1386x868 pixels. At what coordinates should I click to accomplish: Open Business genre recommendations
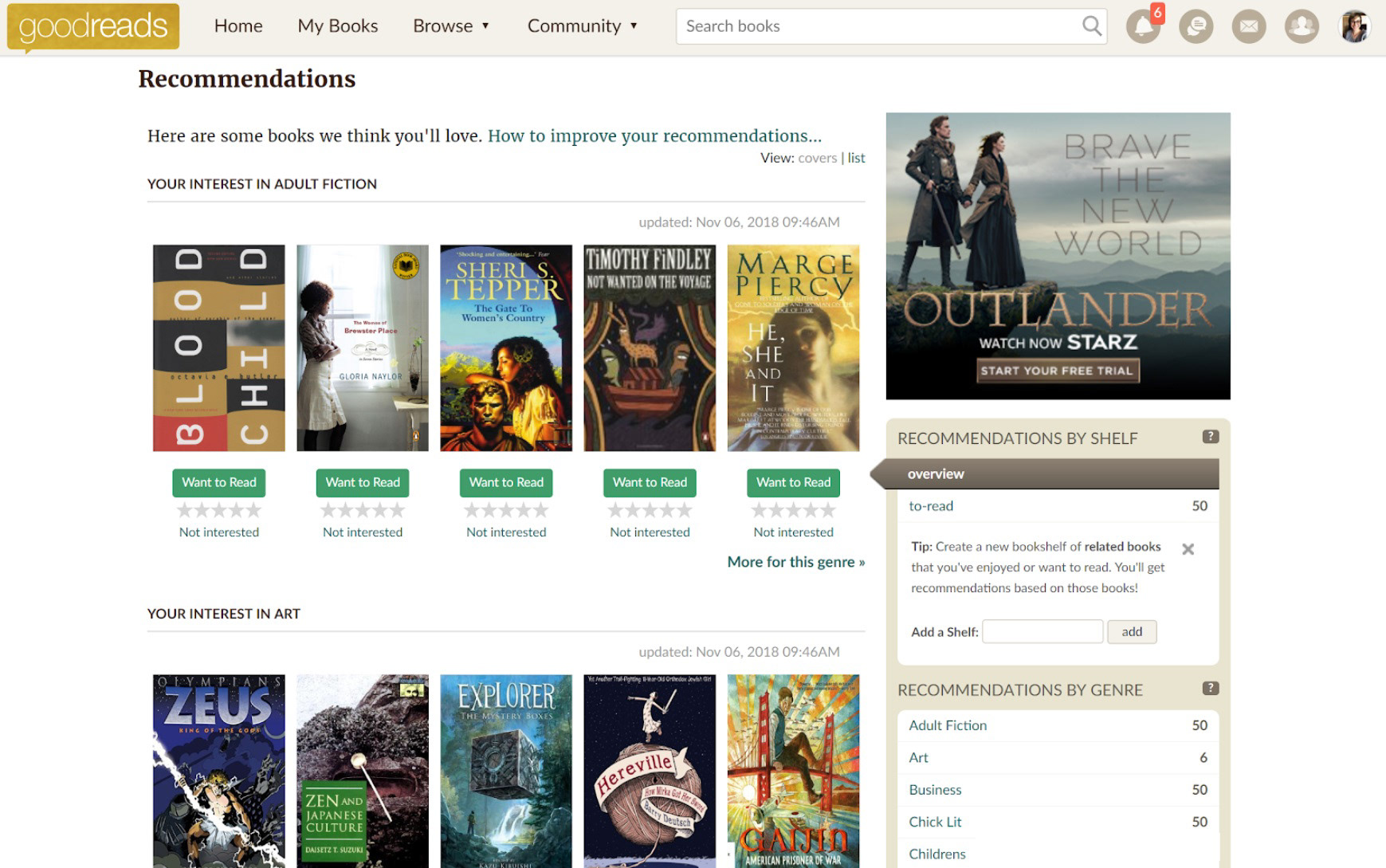tap(935, 790)
